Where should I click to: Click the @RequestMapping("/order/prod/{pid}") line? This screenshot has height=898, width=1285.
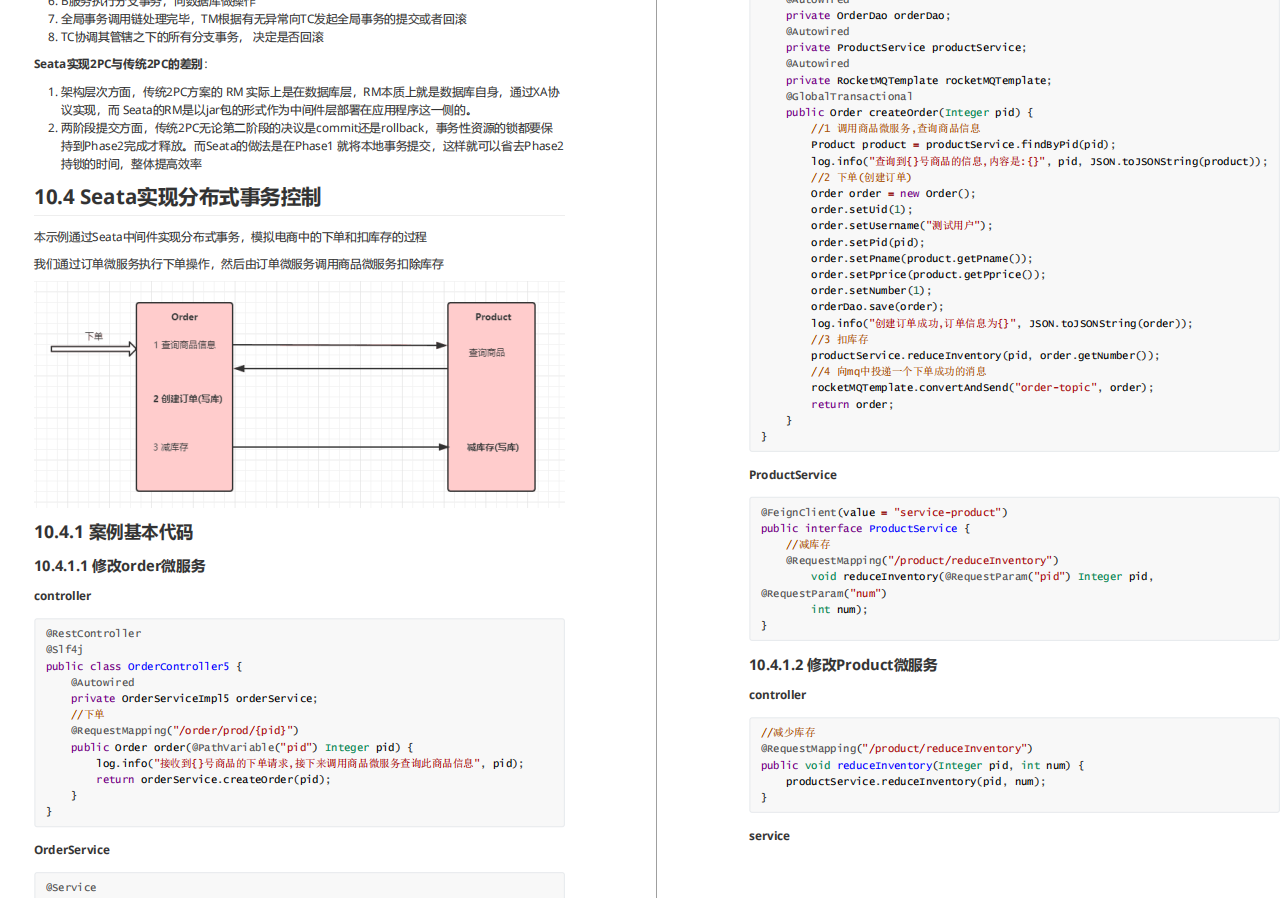tap(185, 731)
